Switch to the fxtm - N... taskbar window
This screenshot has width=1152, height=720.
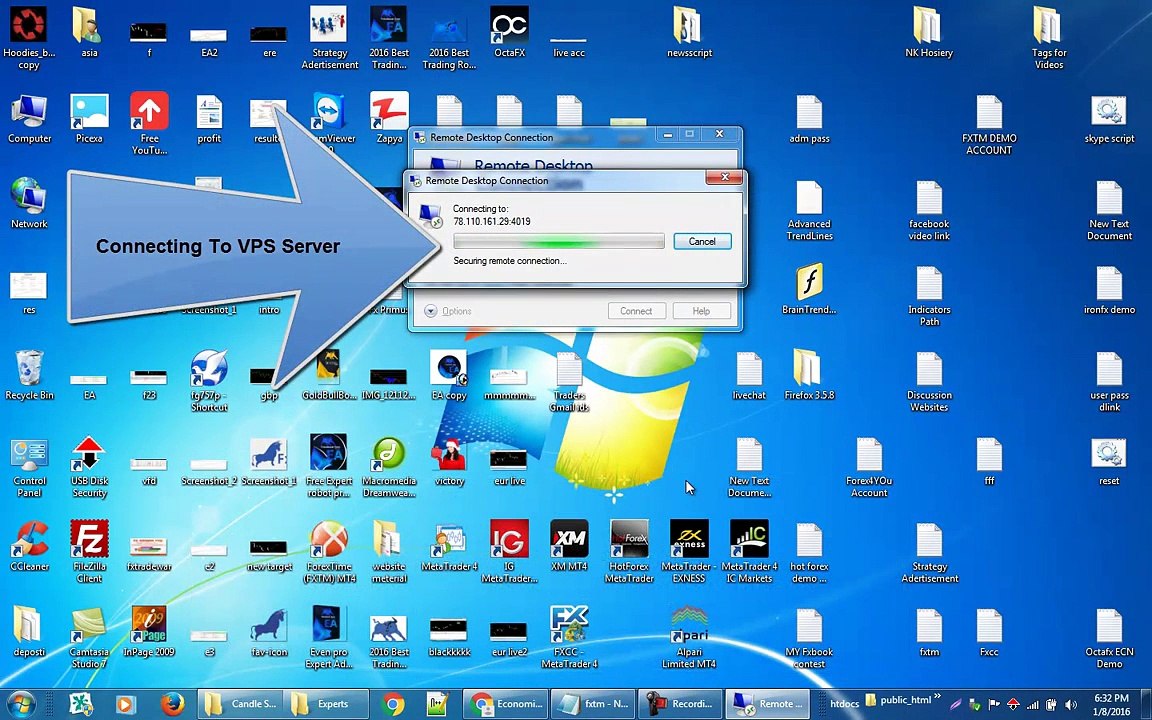(593, 704)
